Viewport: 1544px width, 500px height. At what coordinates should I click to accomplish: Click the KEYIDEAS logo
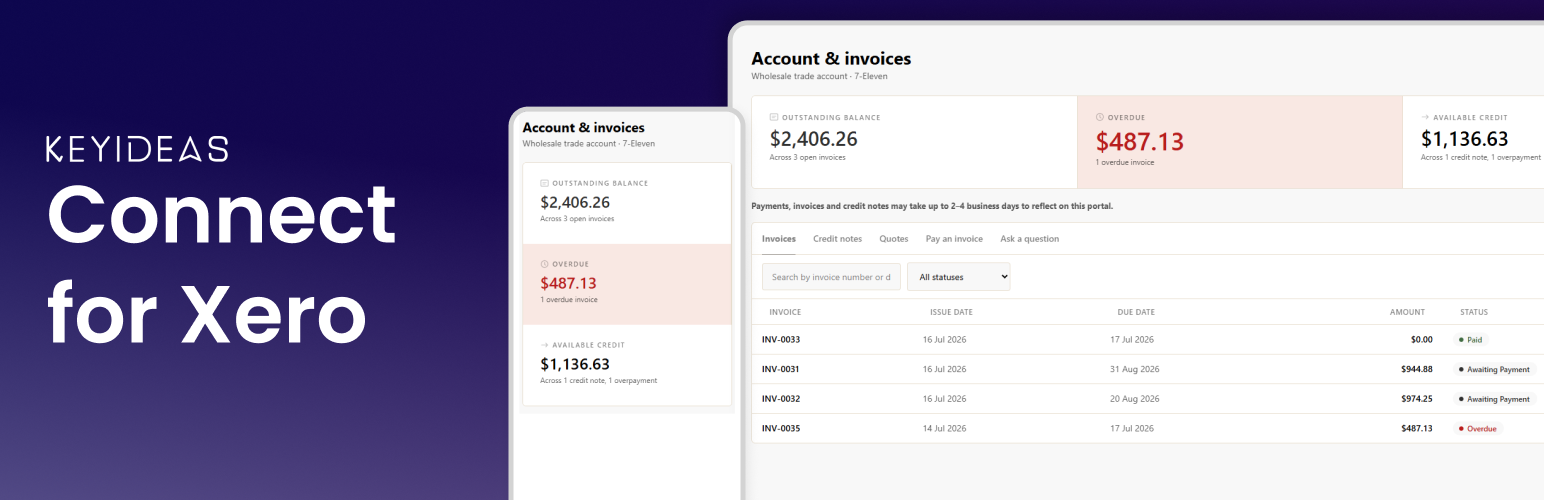coord(137,149)
